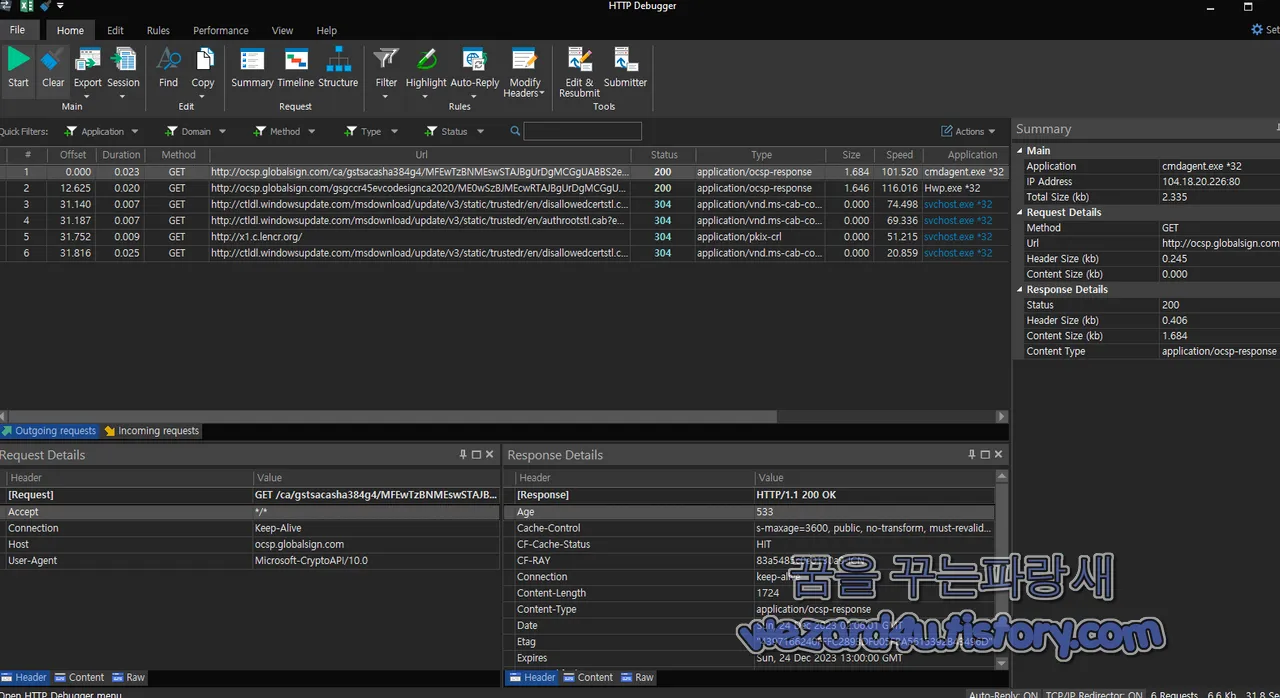Select the Hwp.exe request row

(504, 188)
